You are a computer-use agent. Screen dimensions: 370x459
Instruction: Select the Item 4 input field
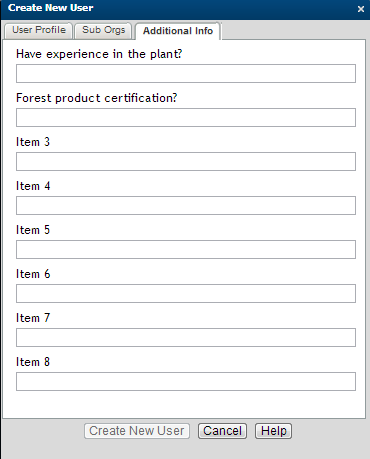pos(186,205)
